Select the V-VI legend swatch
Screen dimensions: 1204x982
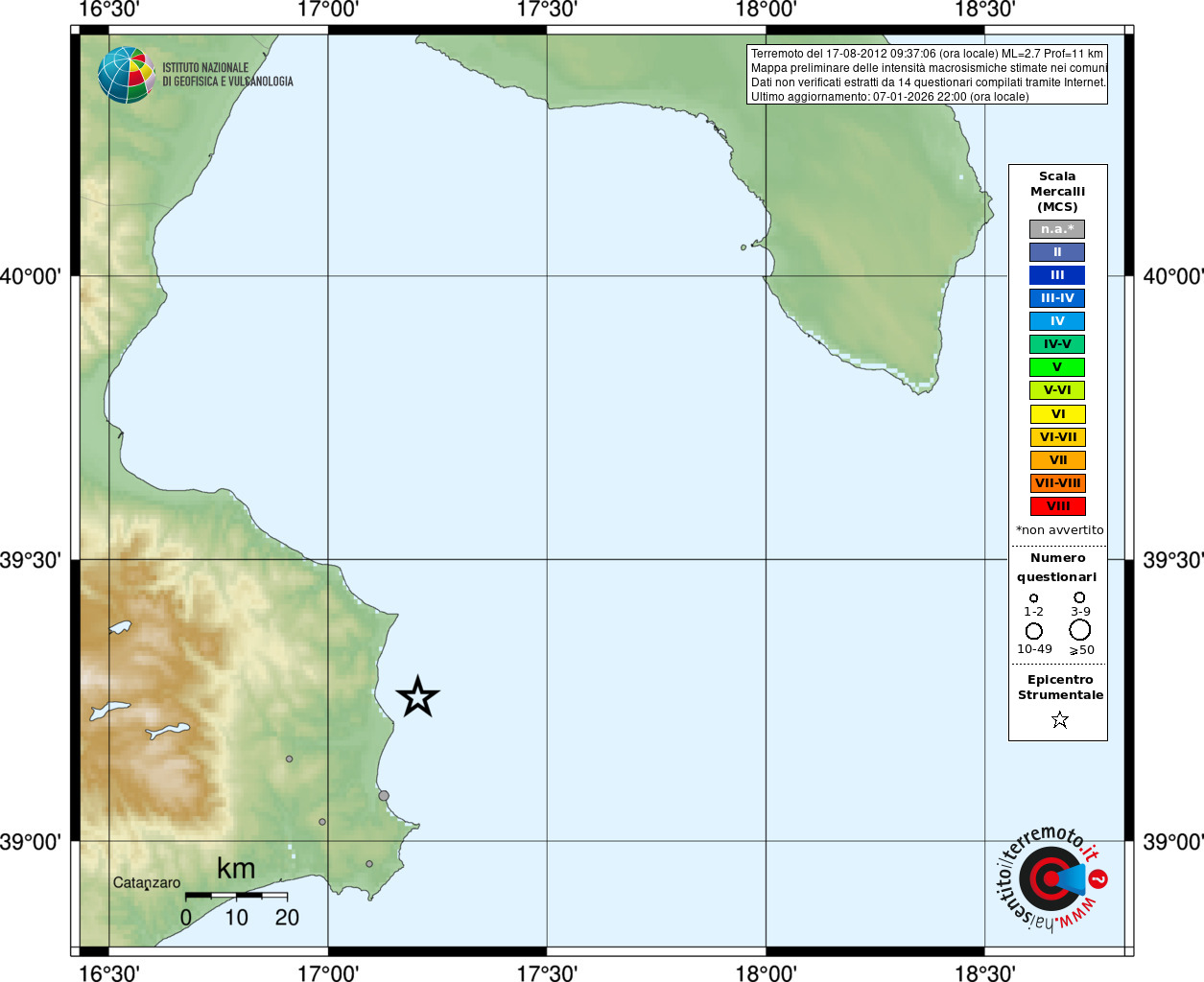(x=1057, y=390)
